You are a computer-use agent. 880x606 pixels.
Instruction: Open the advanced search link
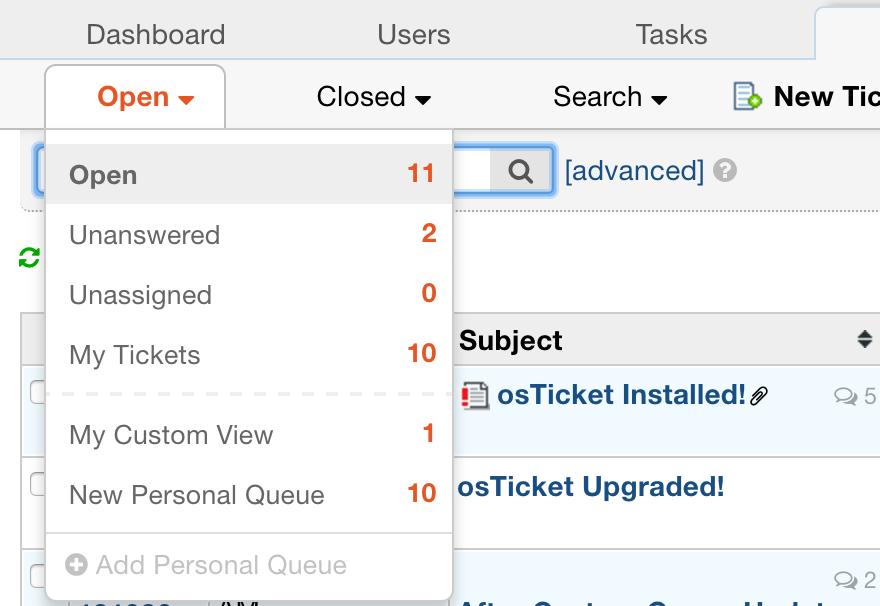634,171
